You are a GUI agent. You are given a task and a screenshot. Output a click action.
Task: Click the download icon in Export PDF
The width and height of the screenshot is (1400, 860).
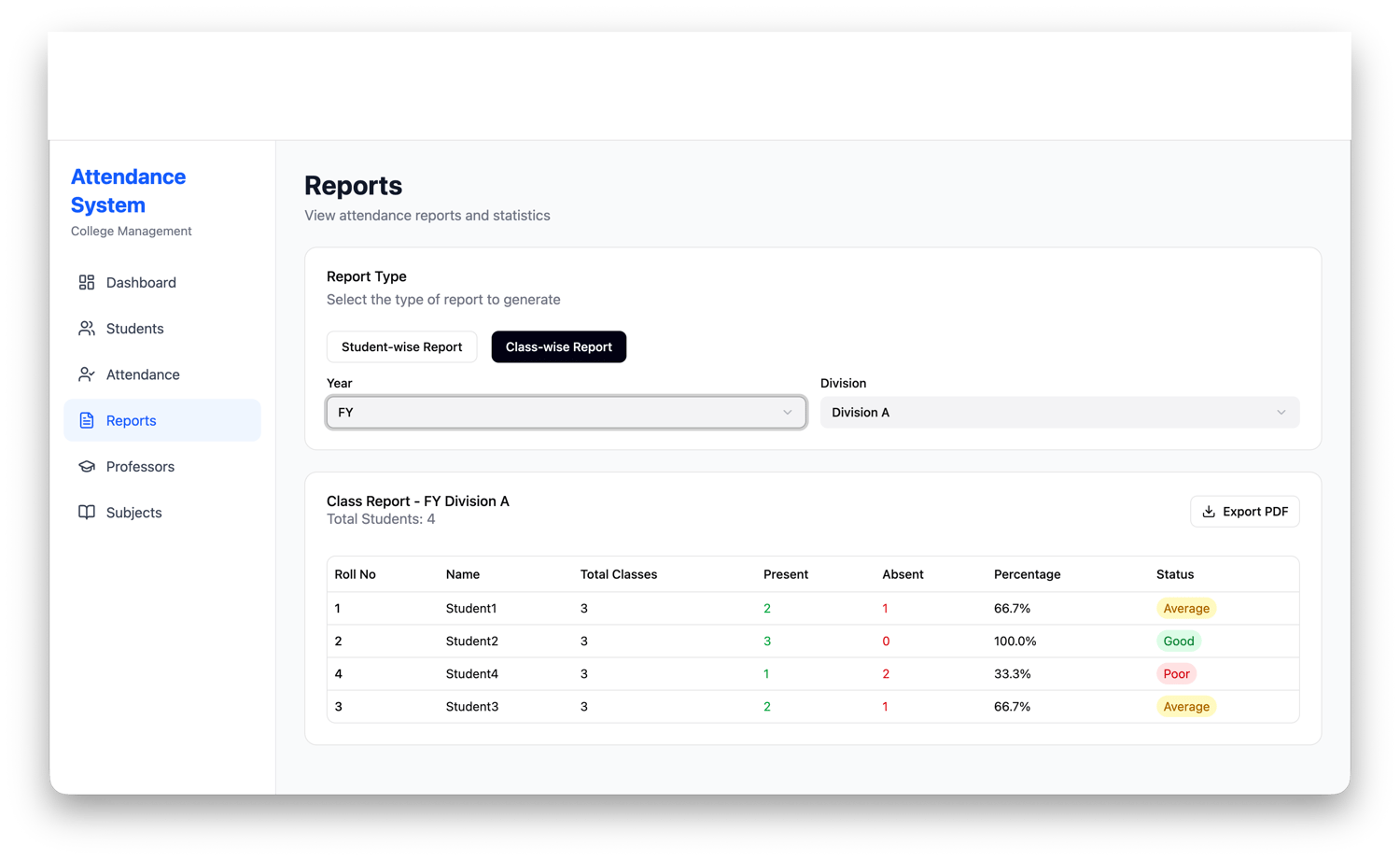click(x=1209, y=512)
